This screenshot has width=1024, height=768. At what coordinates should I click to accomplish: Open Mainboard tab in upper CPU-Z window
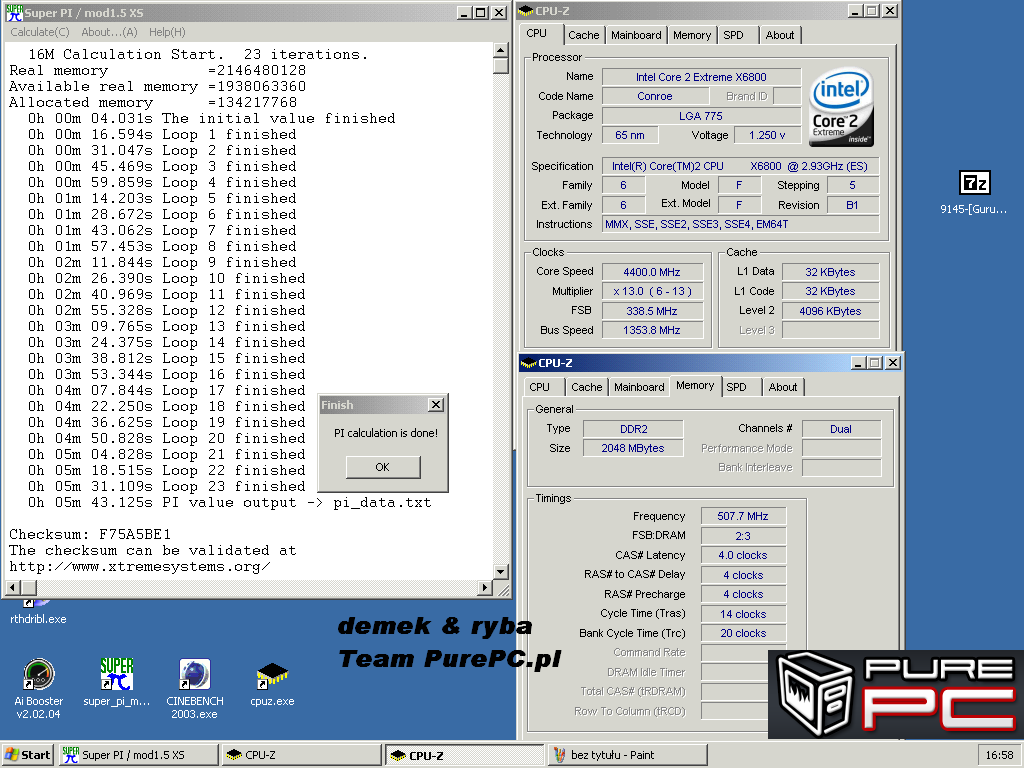click(636, 35)
